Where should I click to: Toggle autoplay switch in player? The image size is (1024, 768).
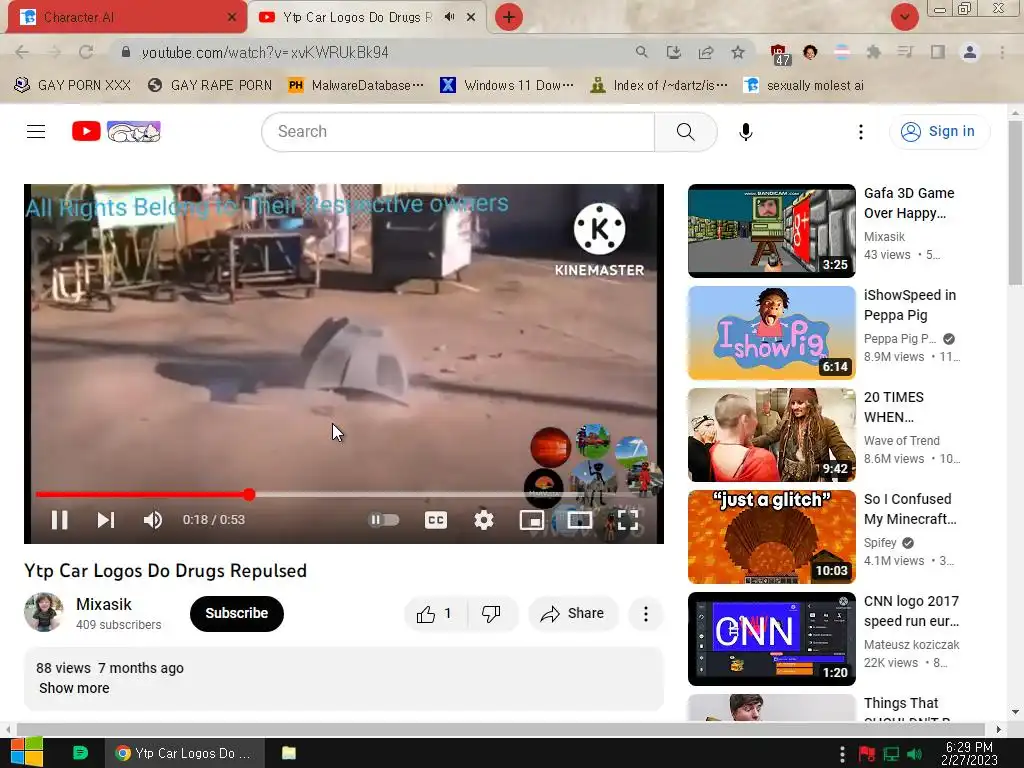click(384, 520)
